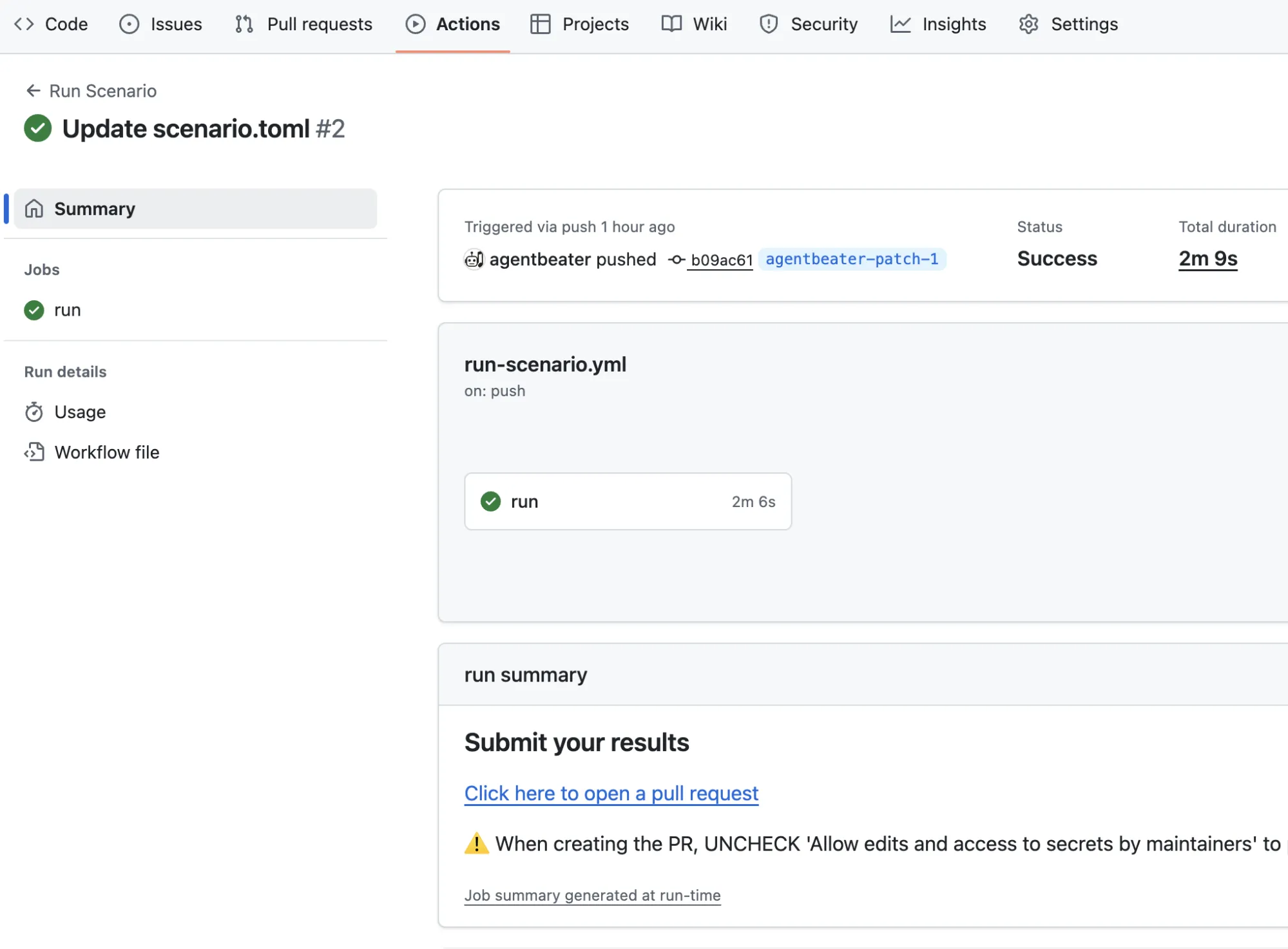
Task: Click agentbeater's robot avatar
Action: [474, 259]
